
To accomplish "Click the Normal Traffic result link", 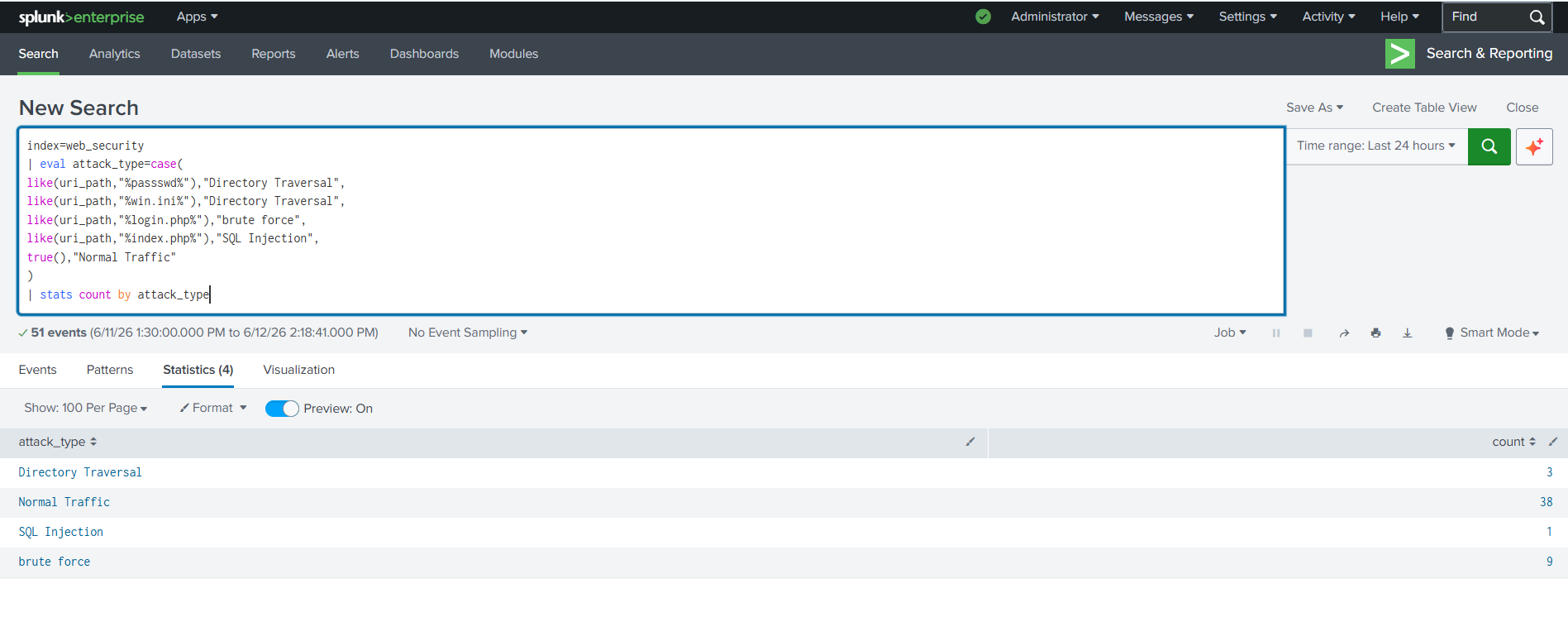I will (64, 502).
